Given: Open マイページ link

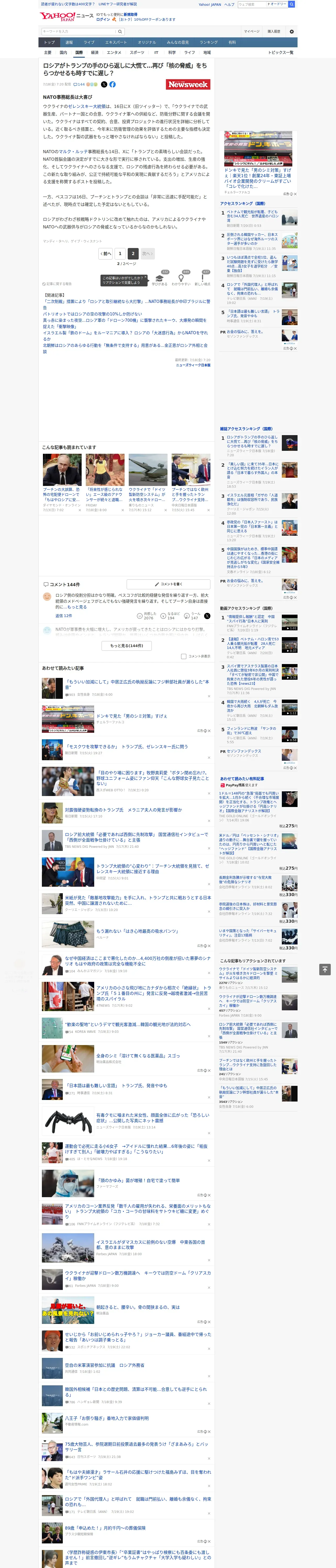Looking at the screenshot, I should [x=251, y=32].
